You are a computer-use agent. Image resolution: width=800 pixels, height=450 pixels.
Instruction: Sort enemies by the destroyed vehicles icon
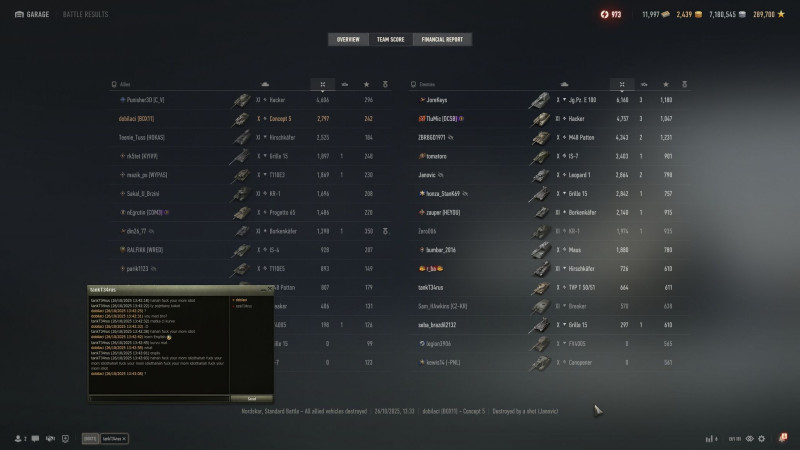pos(644,84)
